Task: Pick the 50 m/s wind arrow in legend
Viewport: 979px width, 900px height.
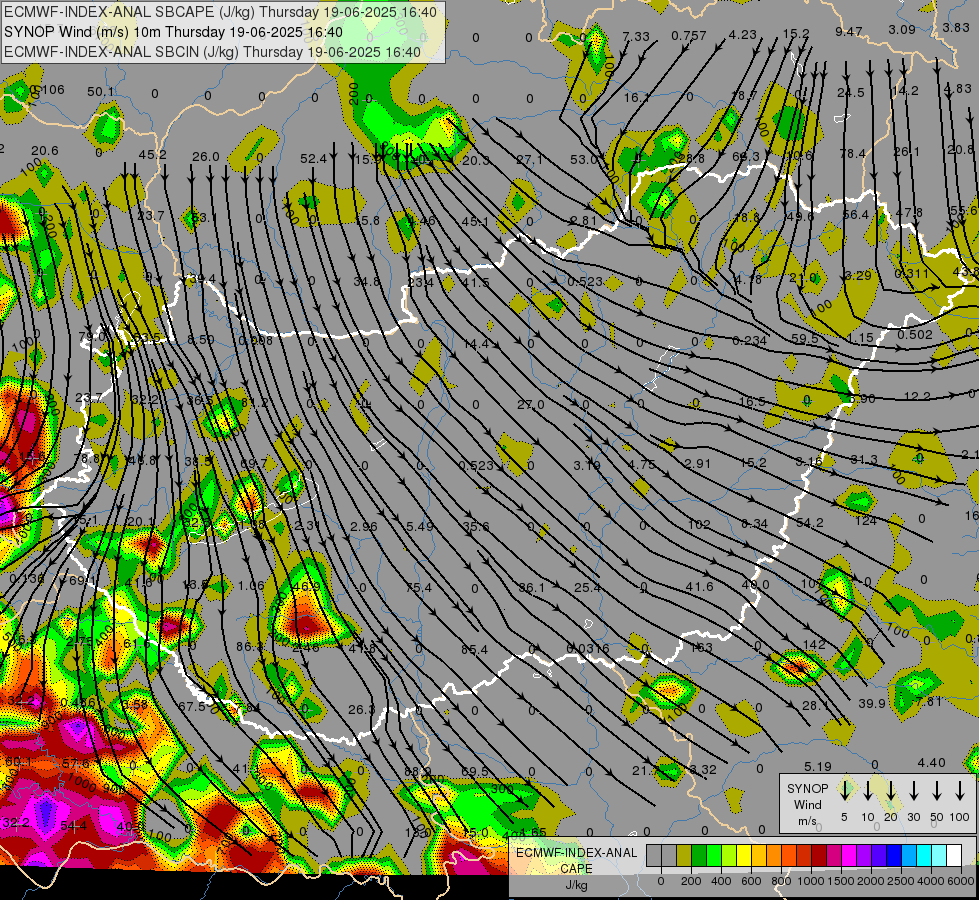Action: point(937,790)
